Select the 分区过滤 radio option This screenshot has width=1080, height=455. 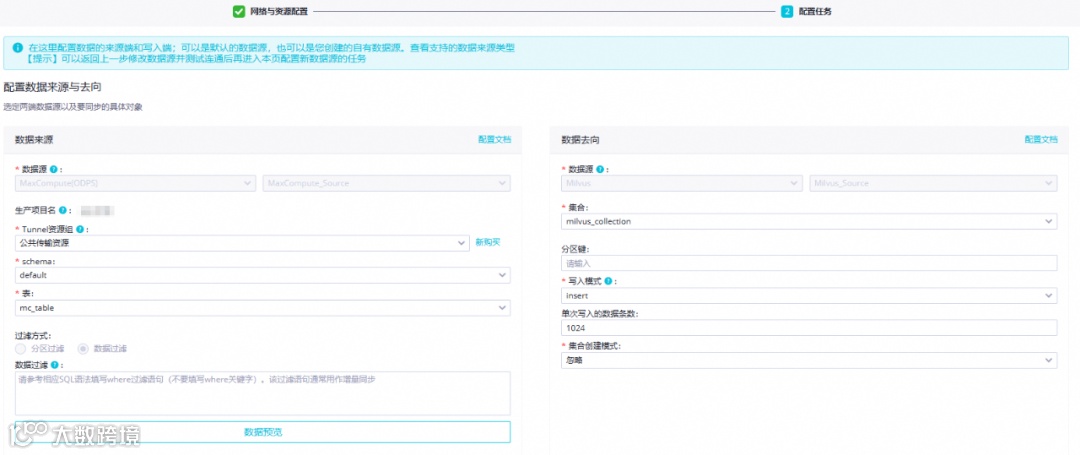tap(20, 348)
